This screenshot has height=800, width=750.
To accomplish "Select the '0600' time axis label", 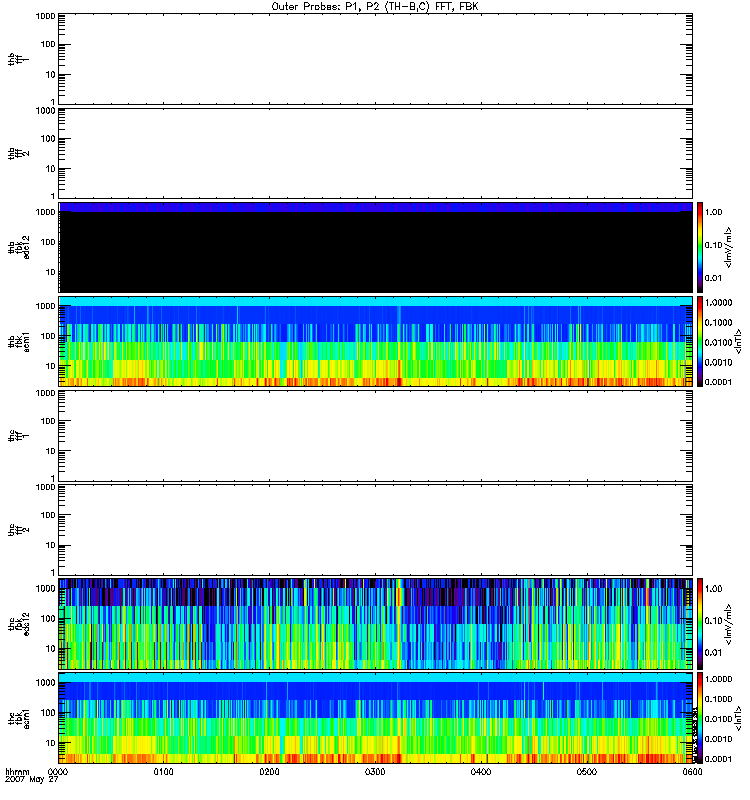I will click(x=692, y=772).
